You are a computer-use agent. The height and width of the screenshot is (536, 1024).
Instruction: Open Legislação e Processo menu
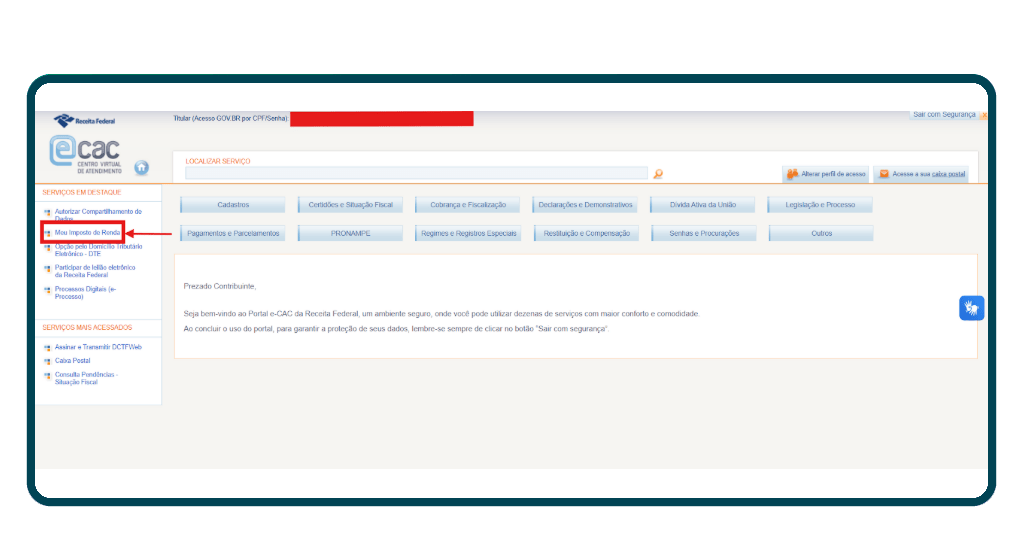(x=820, y=205)
